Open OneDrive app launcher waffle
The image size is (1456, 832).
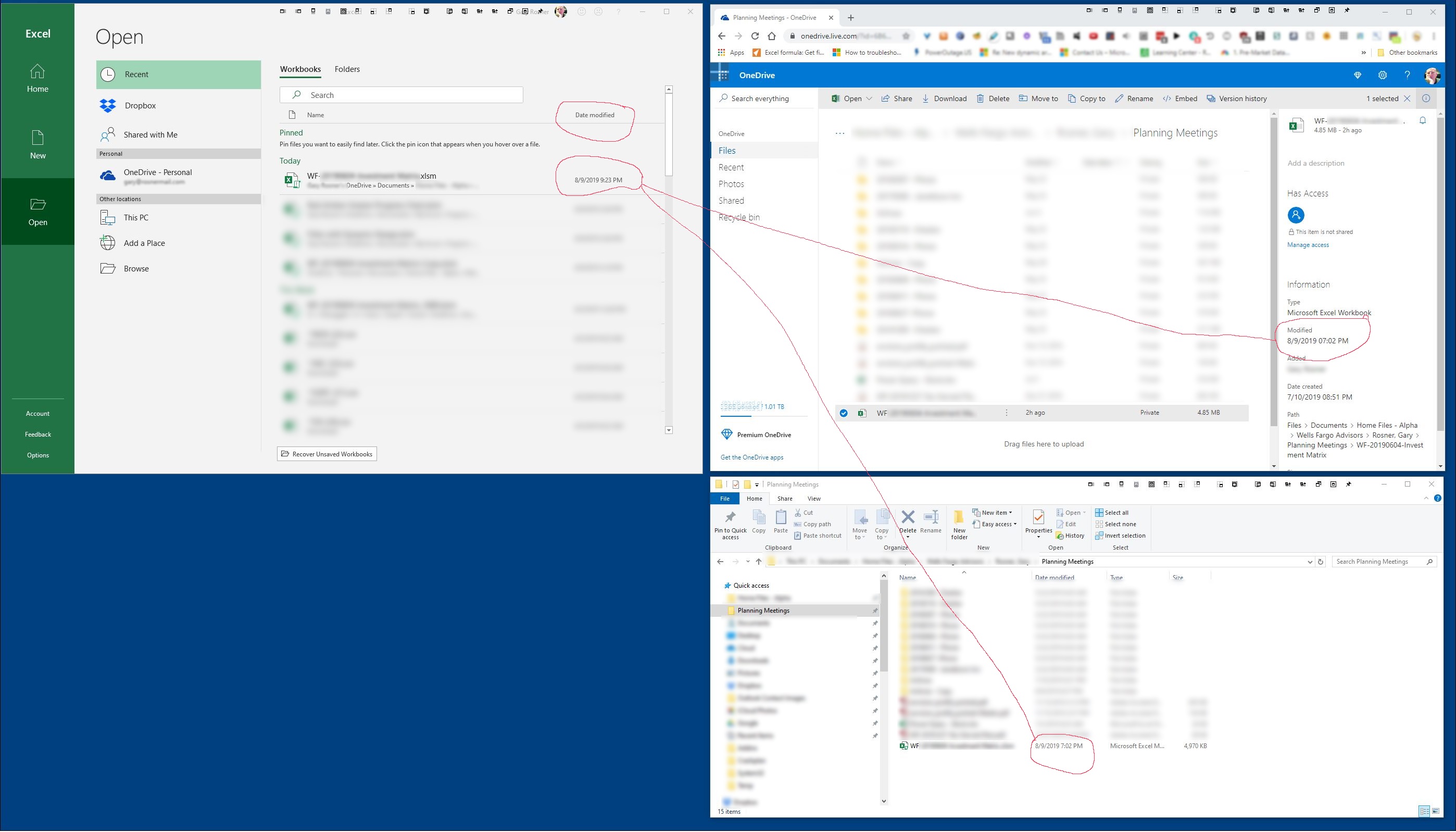721,75
